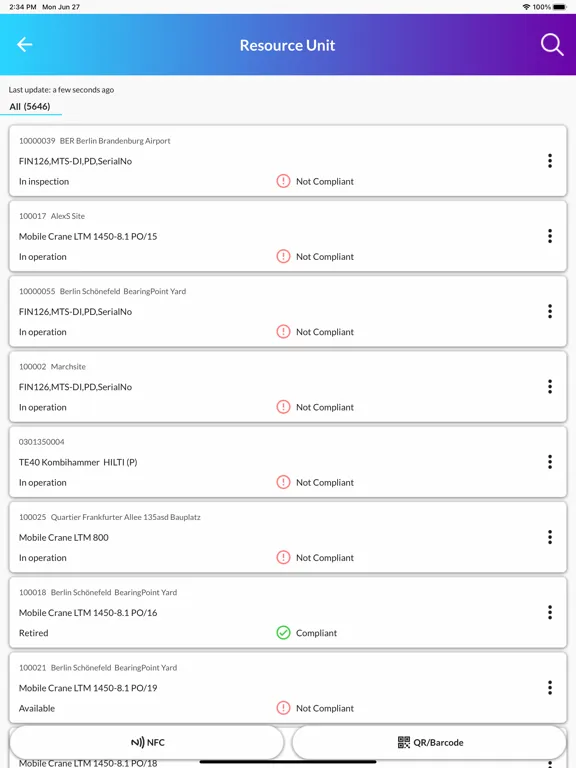This screenshot has width=576, height=768.
Task: Open more options for Mobile Crane PO/16
Action: (550, 612)
